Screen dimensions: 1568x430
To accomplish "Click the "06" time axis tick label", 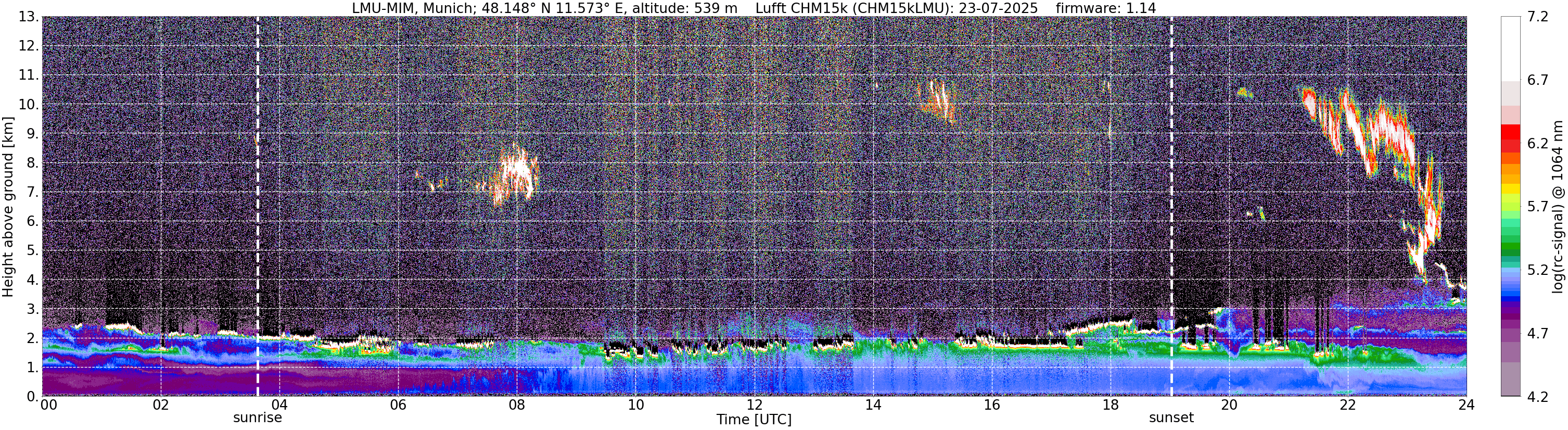I will (398, 405).
